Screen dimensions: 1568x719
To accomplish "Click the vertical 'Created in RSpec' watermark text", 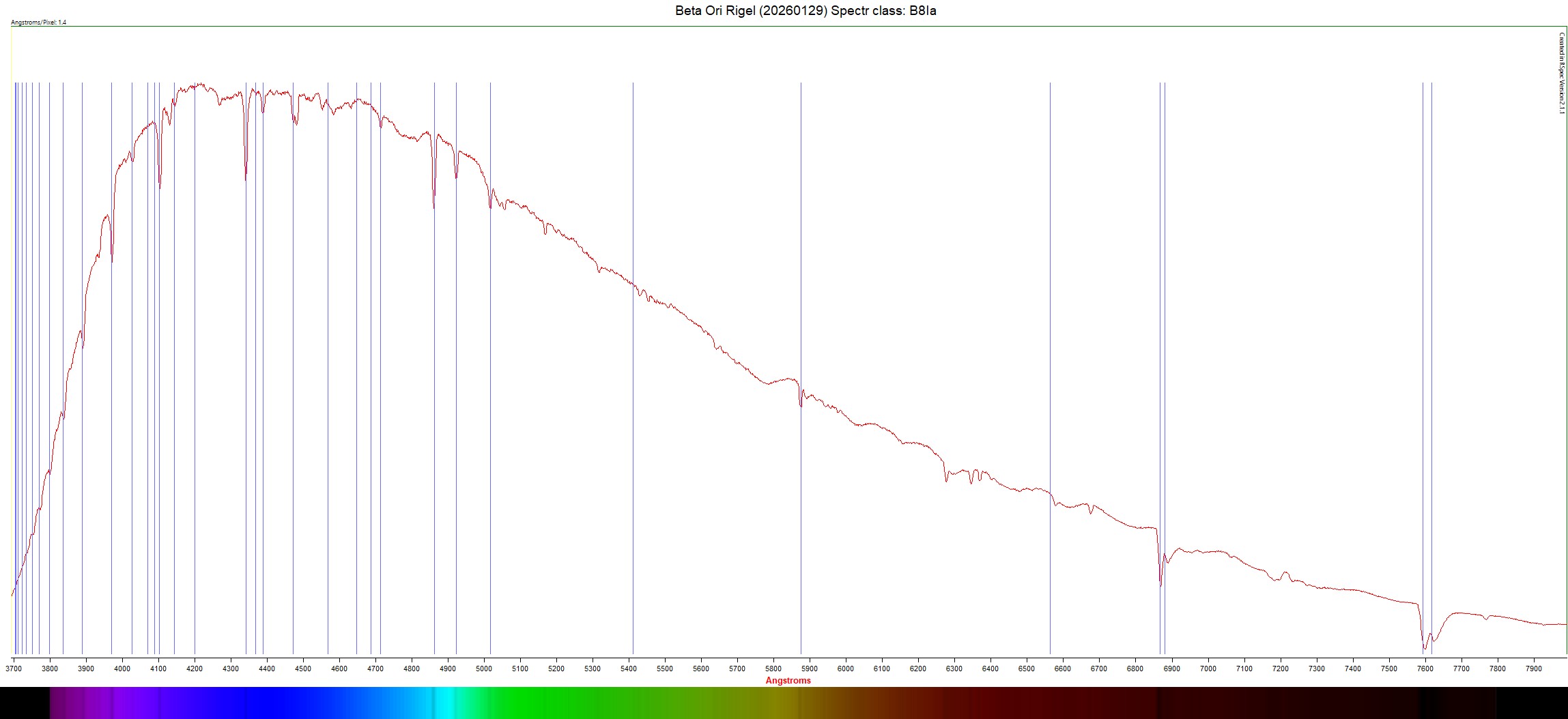I will [x=1561, y=73].
